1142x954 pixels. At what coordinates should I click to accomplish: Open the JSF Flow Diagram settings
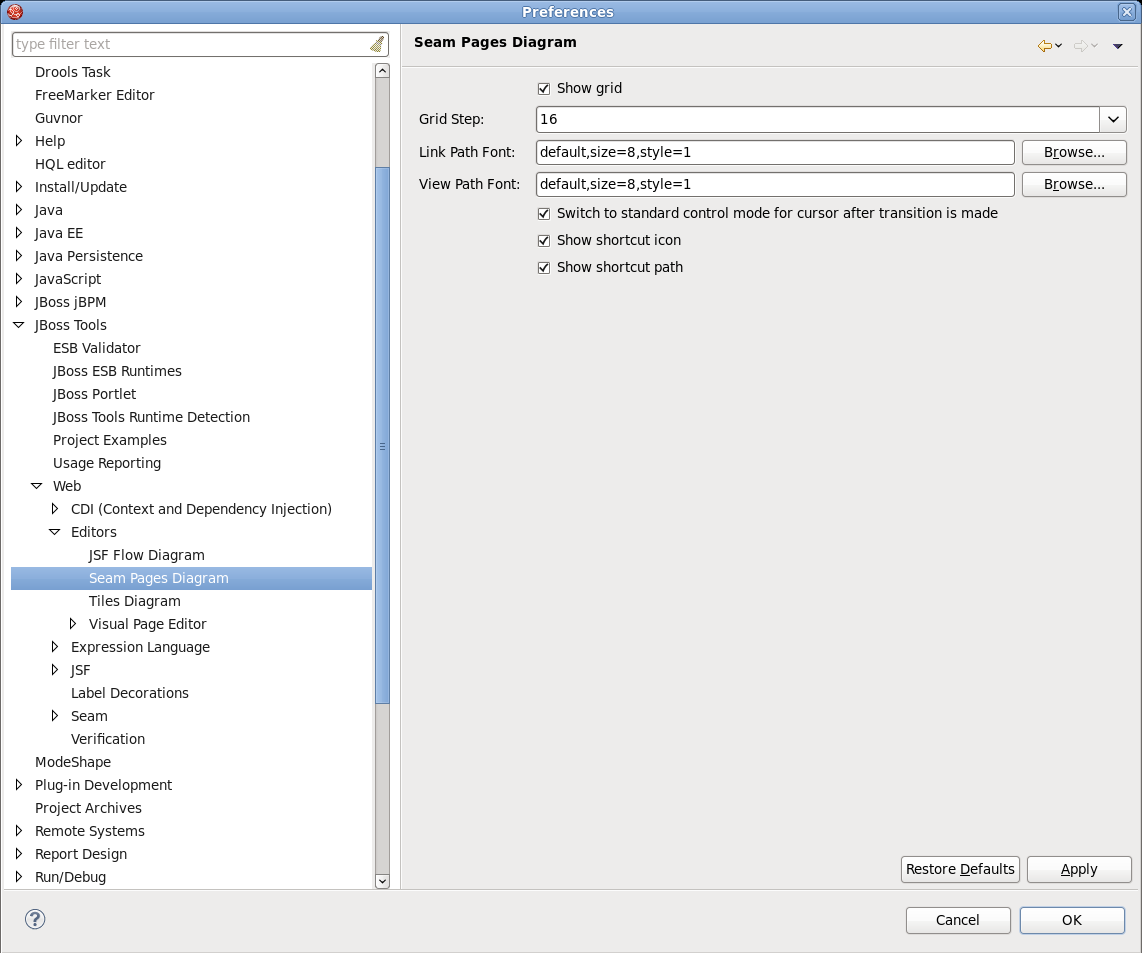click(x=146, y=554)
